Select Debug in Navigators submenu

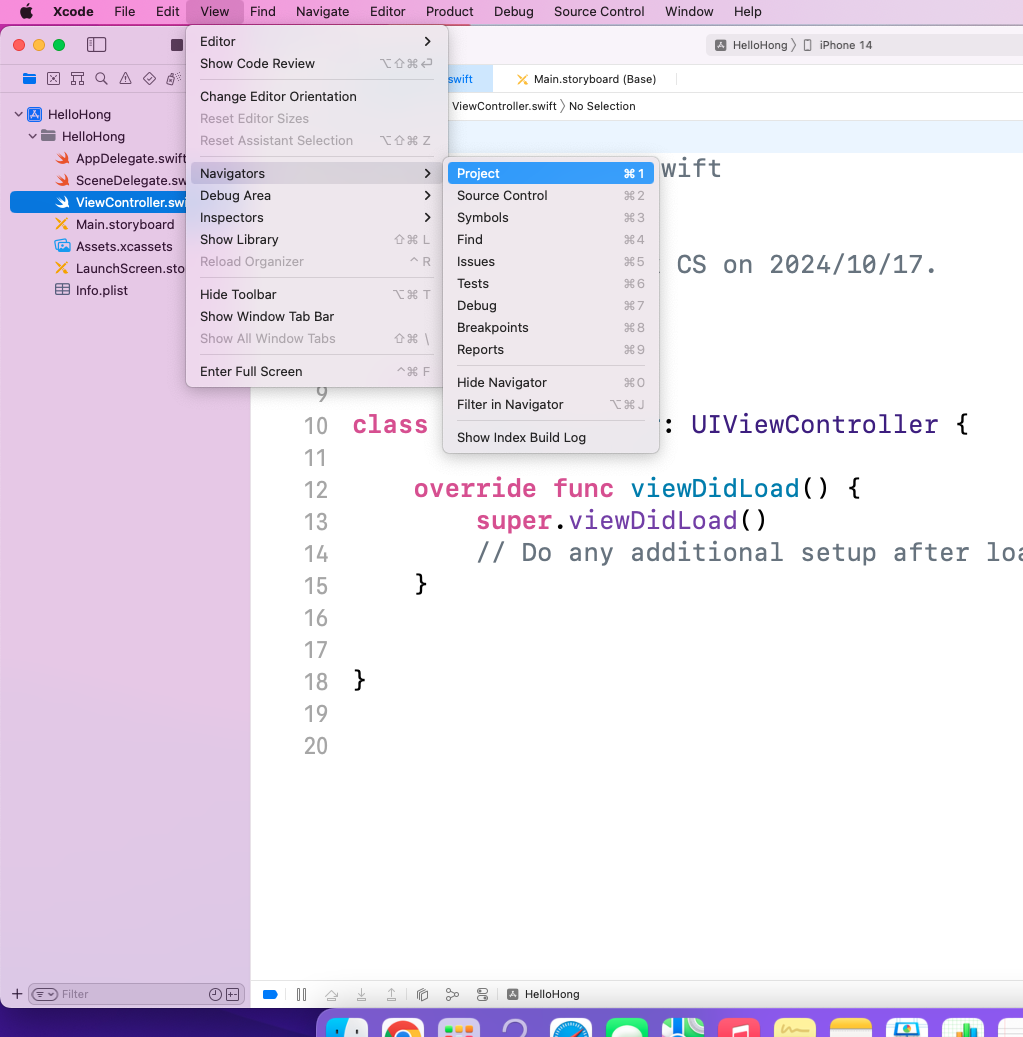(x=550, y=306)
